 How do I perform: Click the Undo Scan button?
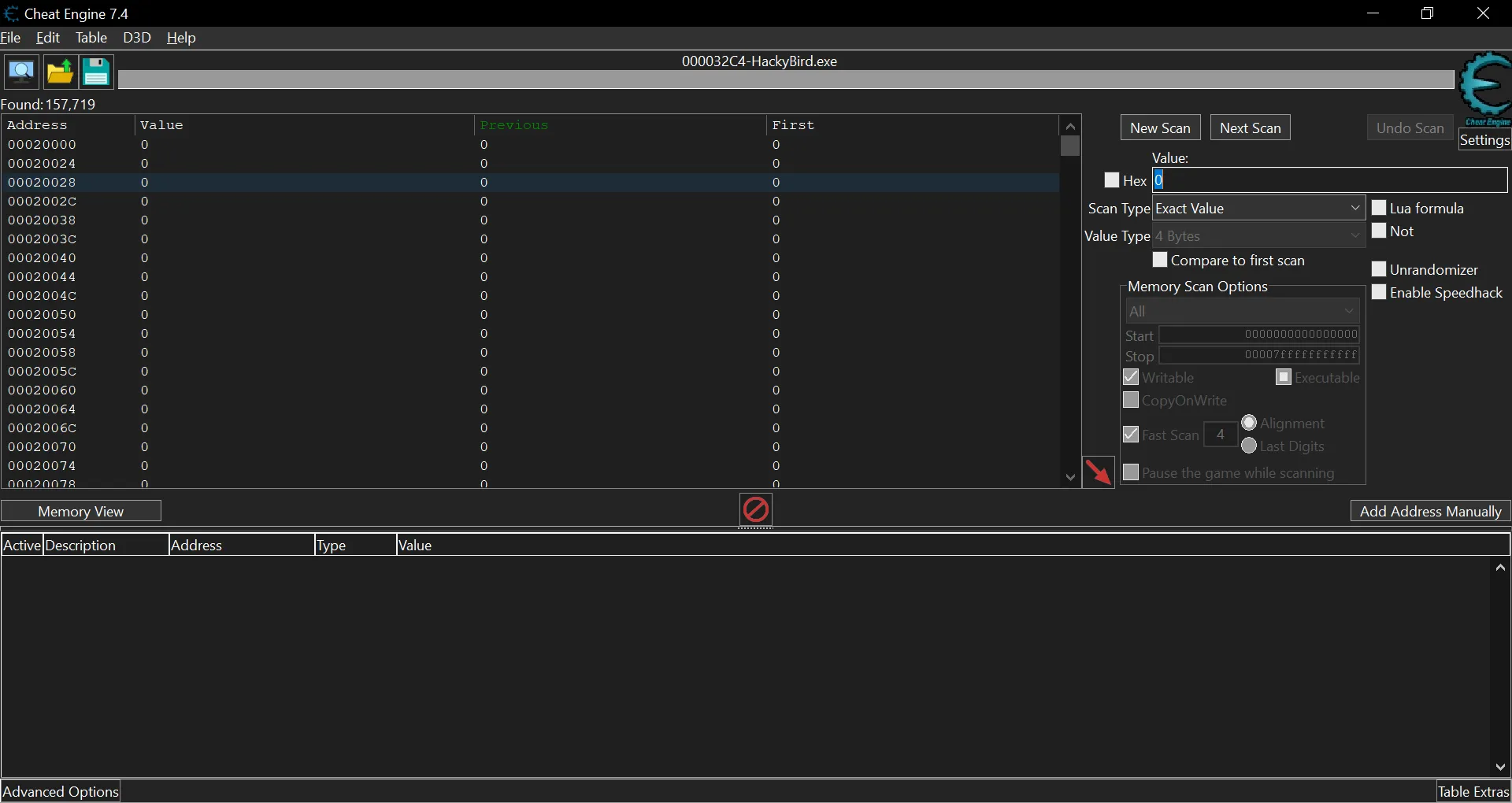pyautogui.click(x=1410, y=128)
